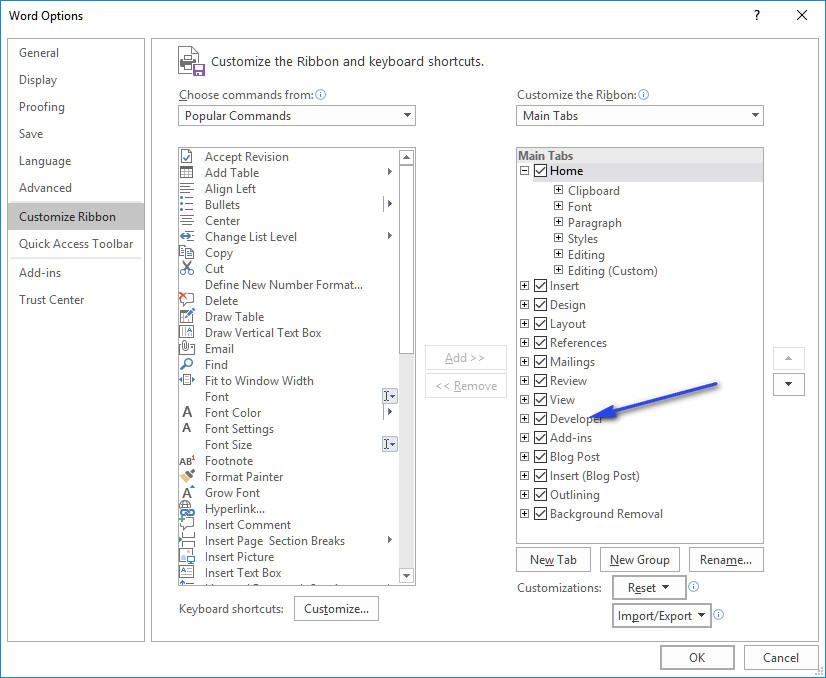The height and width of the screenshot is (678, 826).
Task: Click the Draw Vertical Text Box icon
Action: [186, 332]
